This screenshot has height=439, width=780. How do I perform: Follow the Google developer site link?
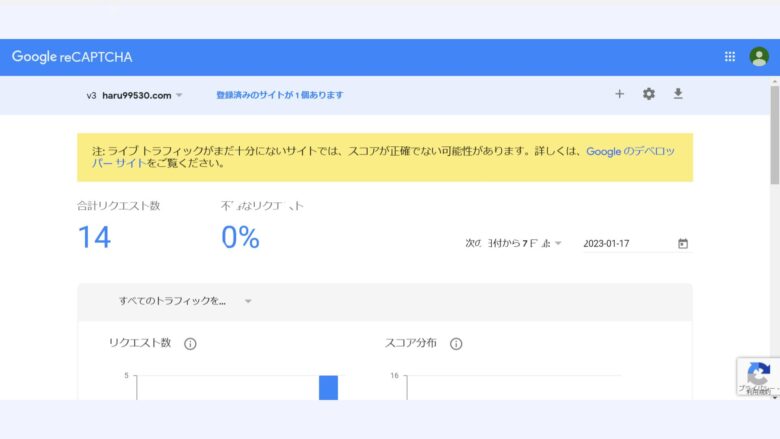point(630,152)
